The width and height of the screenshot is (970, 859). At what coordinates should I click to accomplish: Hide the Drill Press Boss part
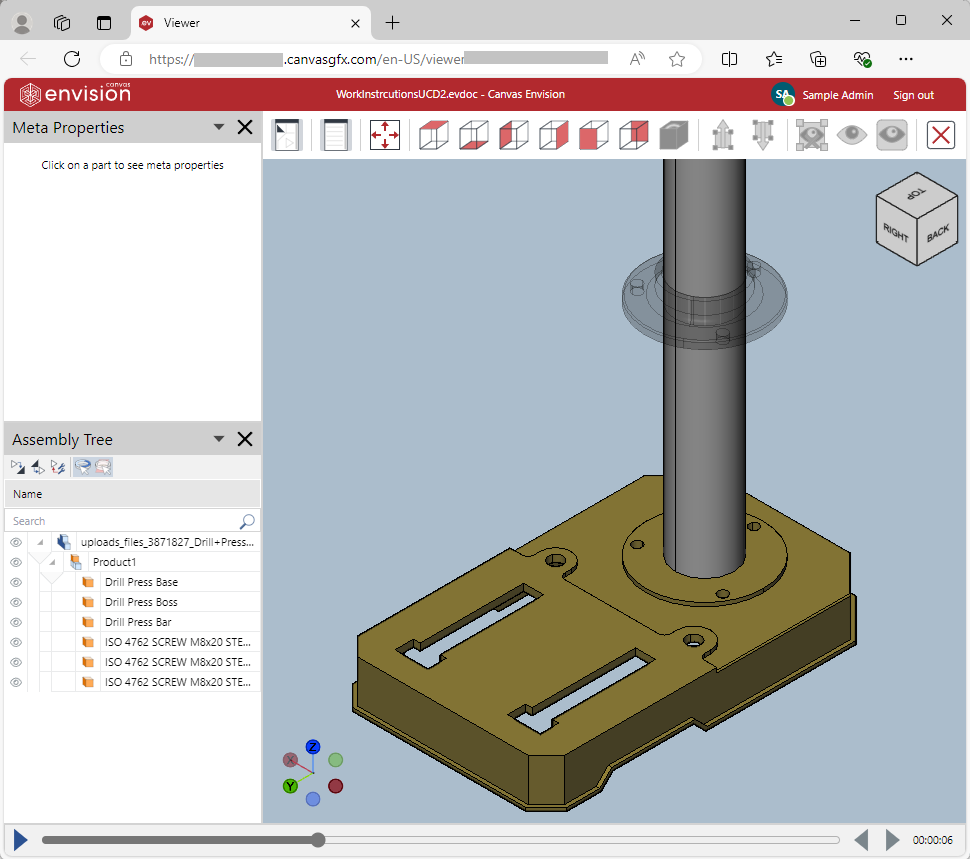[16, 602]
